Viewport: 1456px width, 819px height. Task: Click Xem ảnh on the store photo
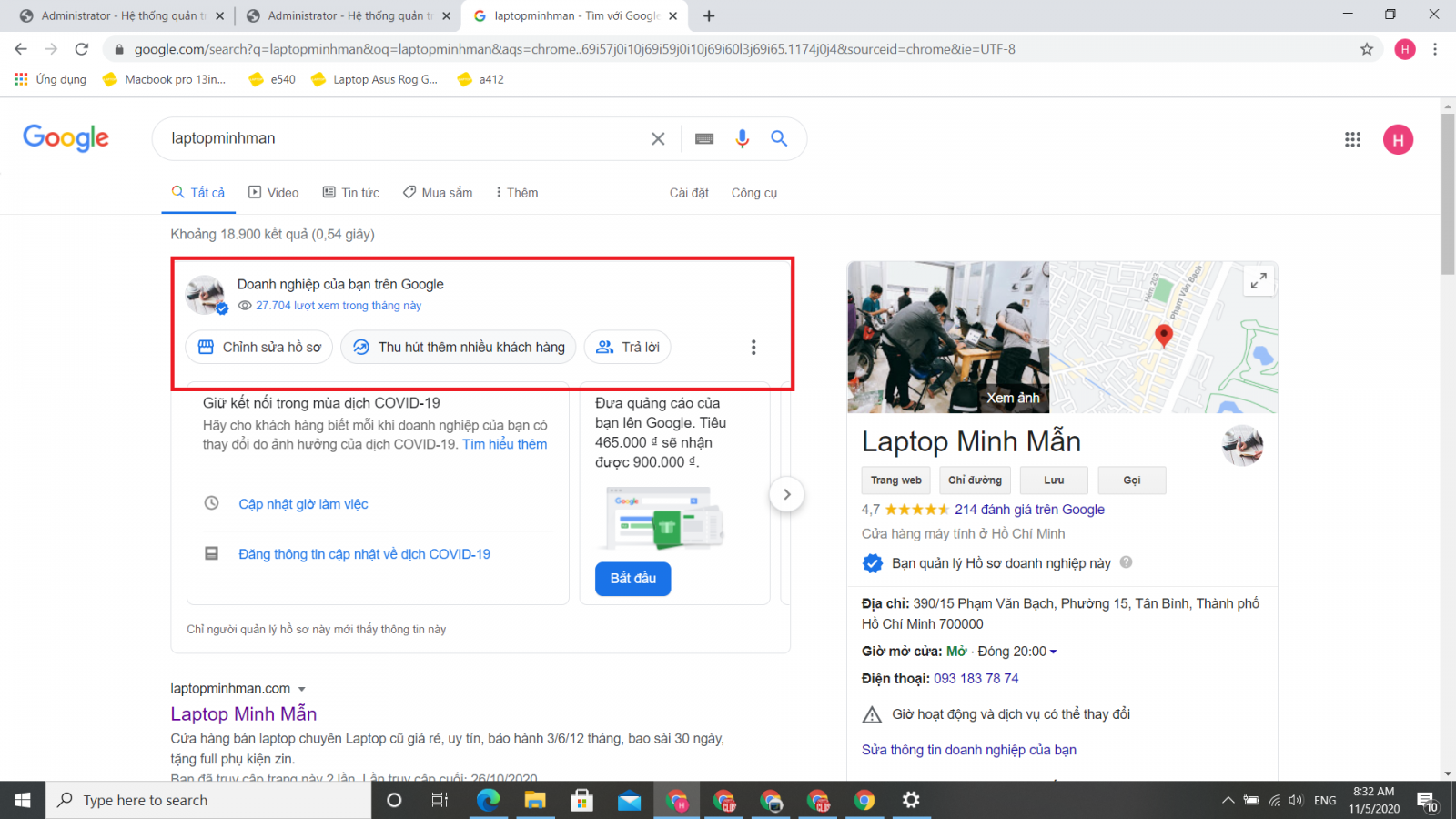[1013, 398]
